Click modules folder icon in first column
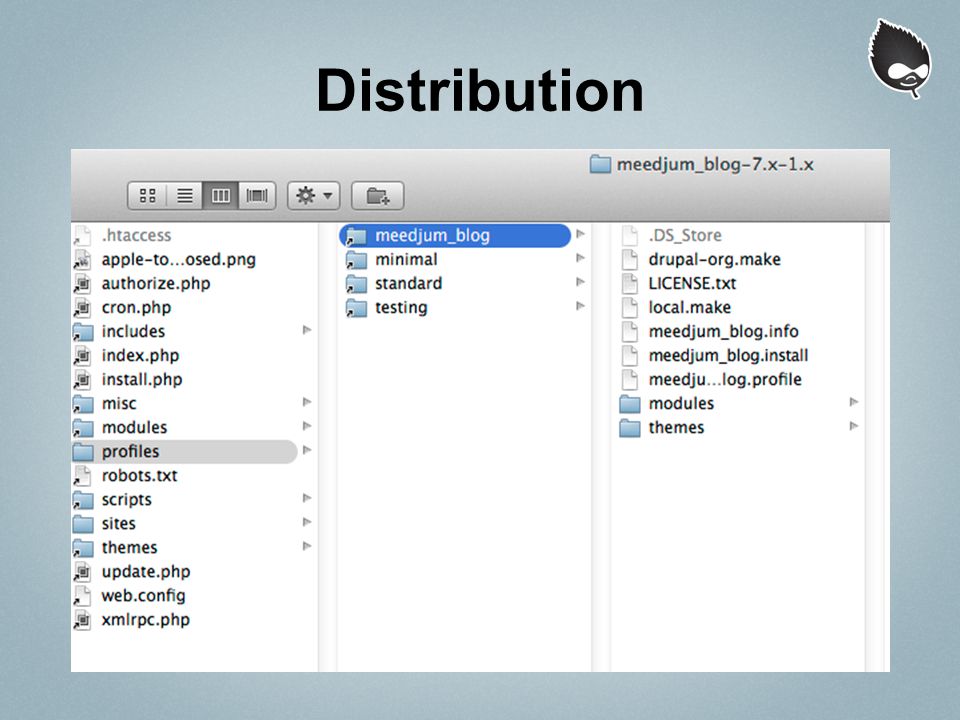 click(83, 428)
